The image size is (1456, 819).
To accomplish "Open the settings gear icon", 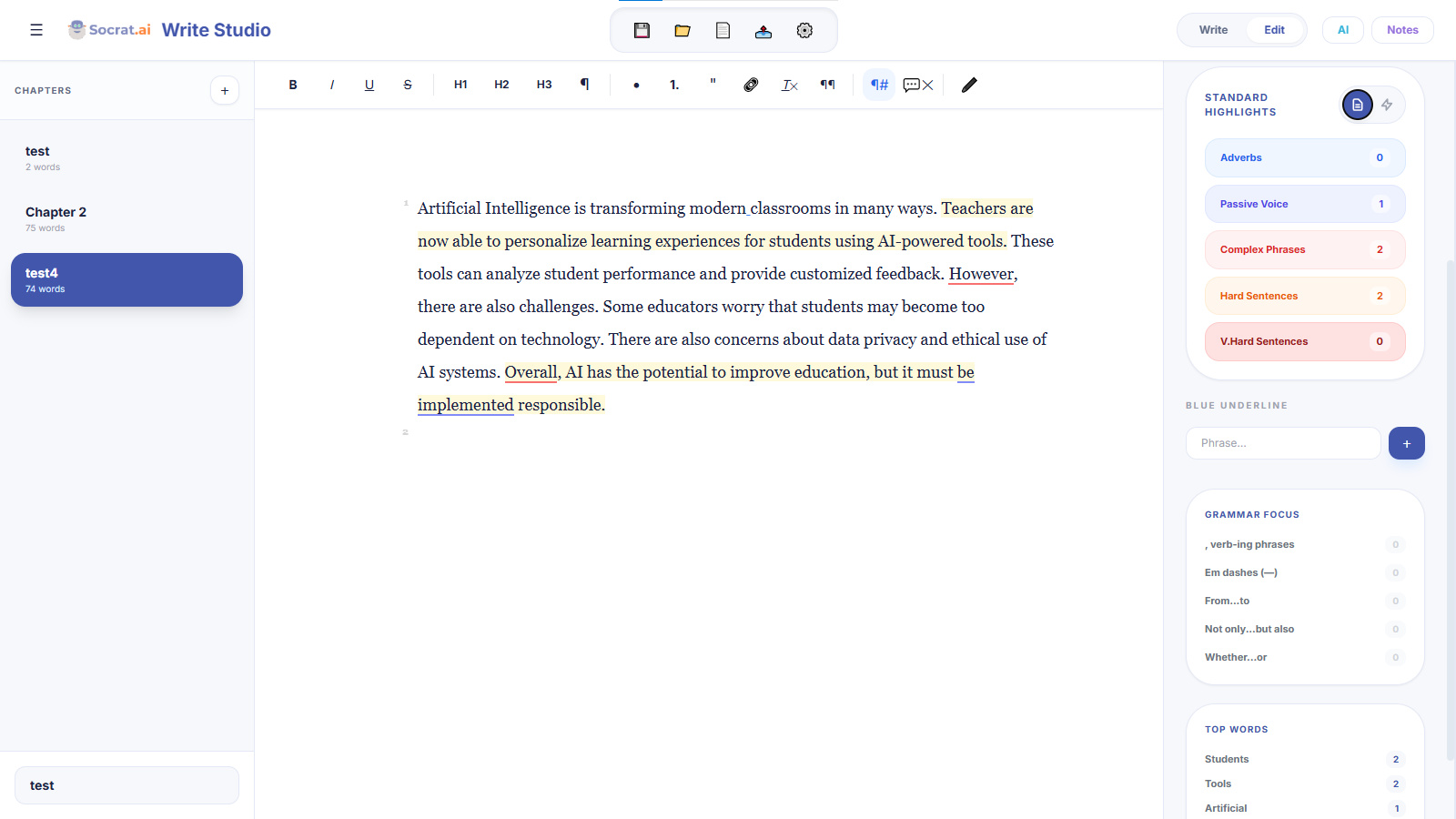I will pos(804,30).
